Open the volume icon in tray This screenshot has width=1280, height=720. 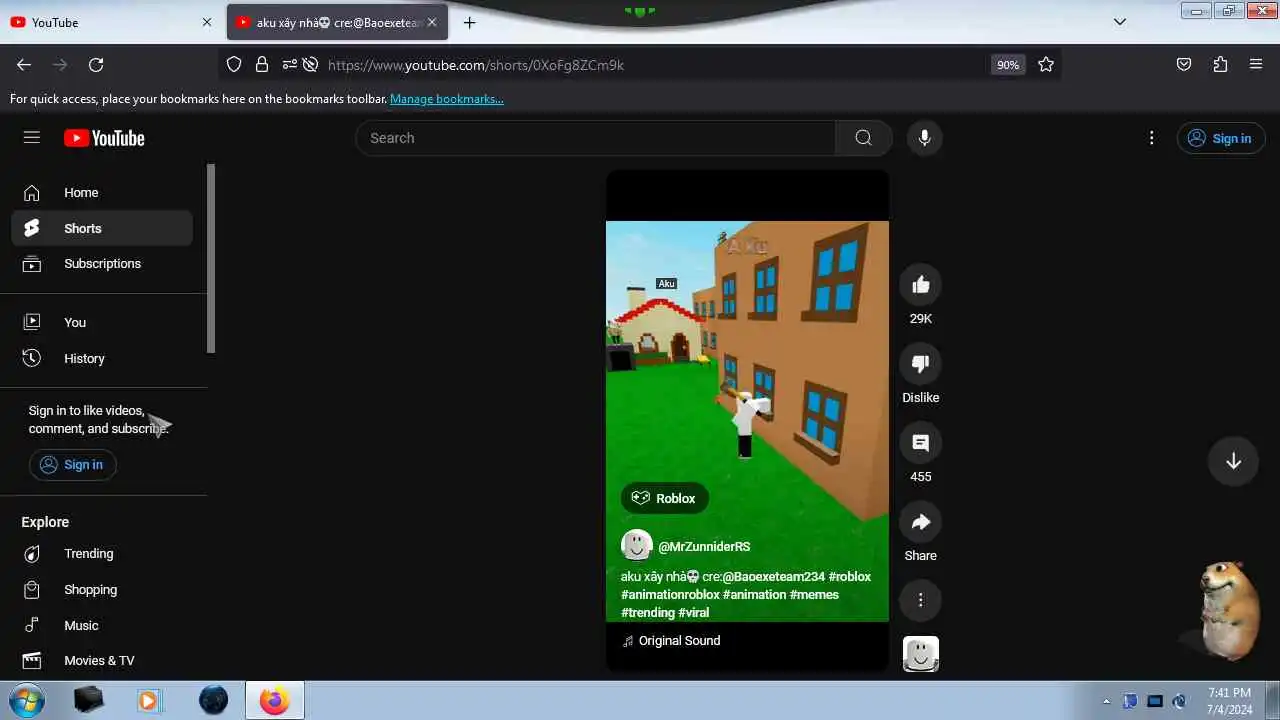(1179, 701)
